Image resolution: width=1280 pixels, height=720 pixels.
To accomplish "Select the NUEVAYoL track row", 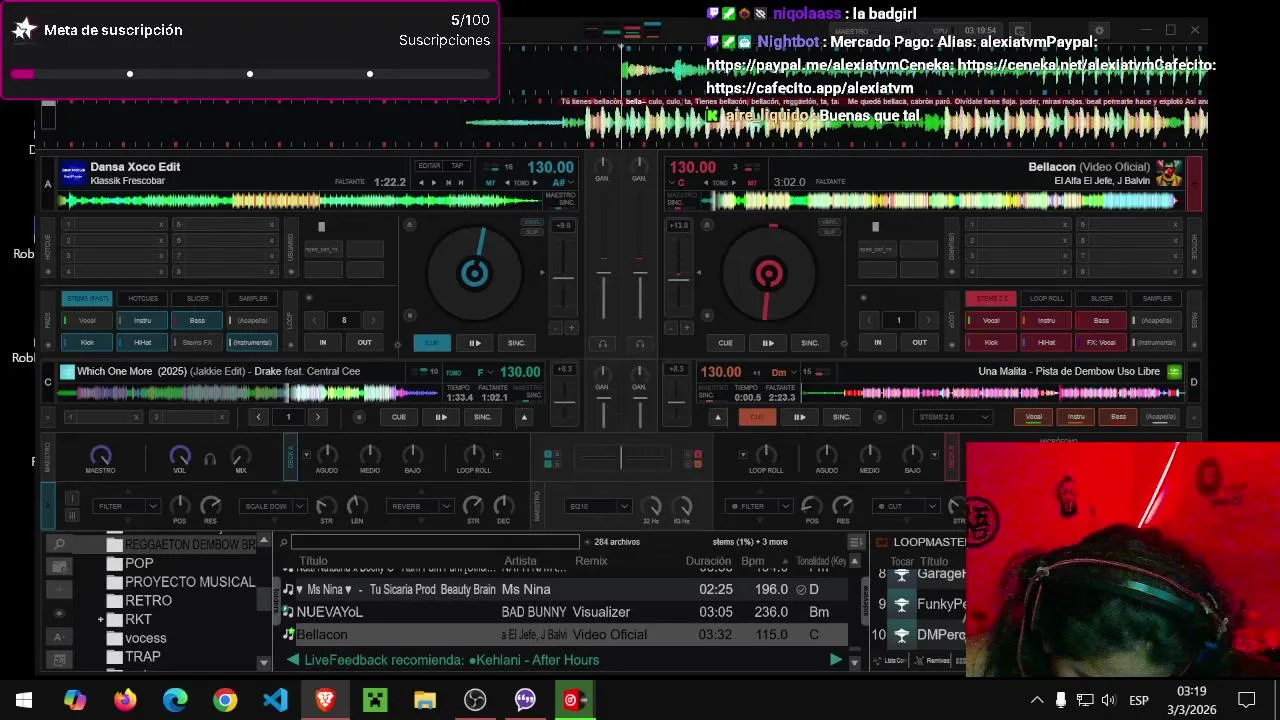I will [x=565, y=611].
